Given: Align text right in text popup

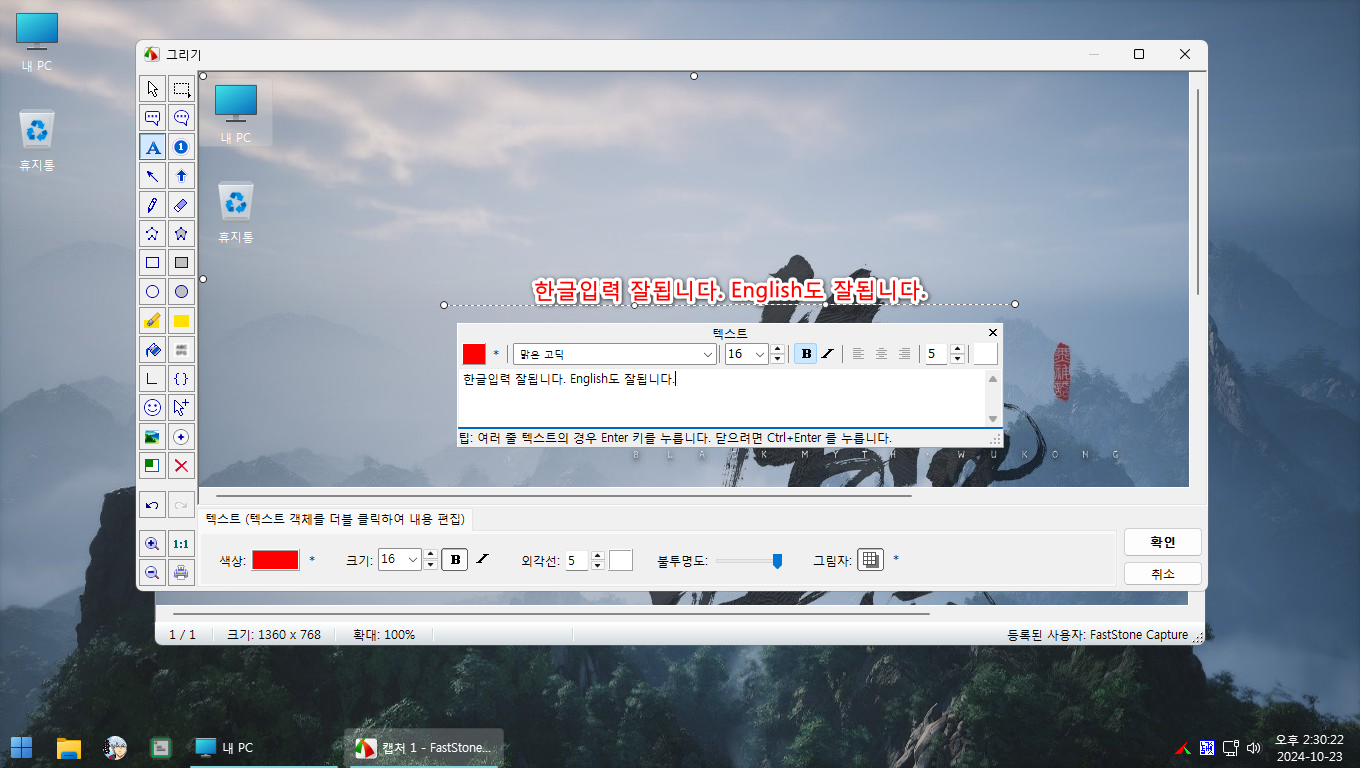Looking at the screenshot, I should pyautogui.click(x=905, y=354).
